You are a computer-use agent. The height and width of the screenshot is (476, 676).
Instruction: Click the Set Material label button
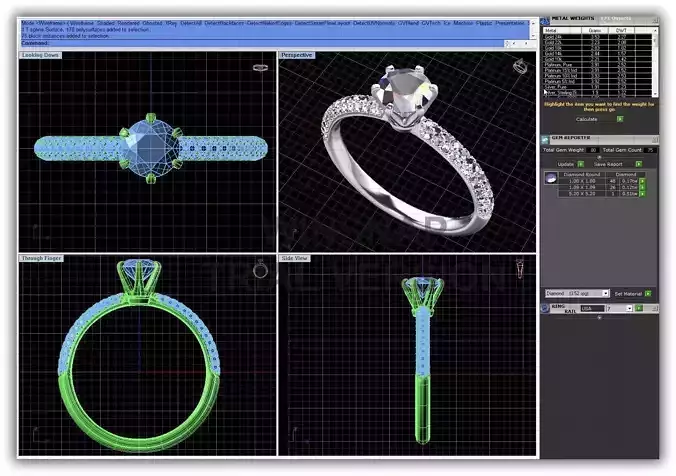click(628, 294)
